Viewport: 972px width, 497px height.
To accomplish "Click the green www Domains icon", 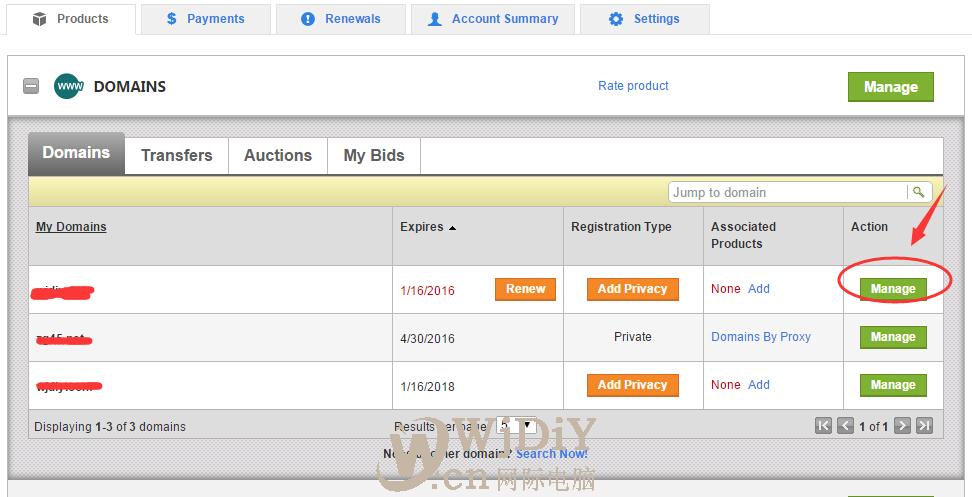I will coord(69,87).
